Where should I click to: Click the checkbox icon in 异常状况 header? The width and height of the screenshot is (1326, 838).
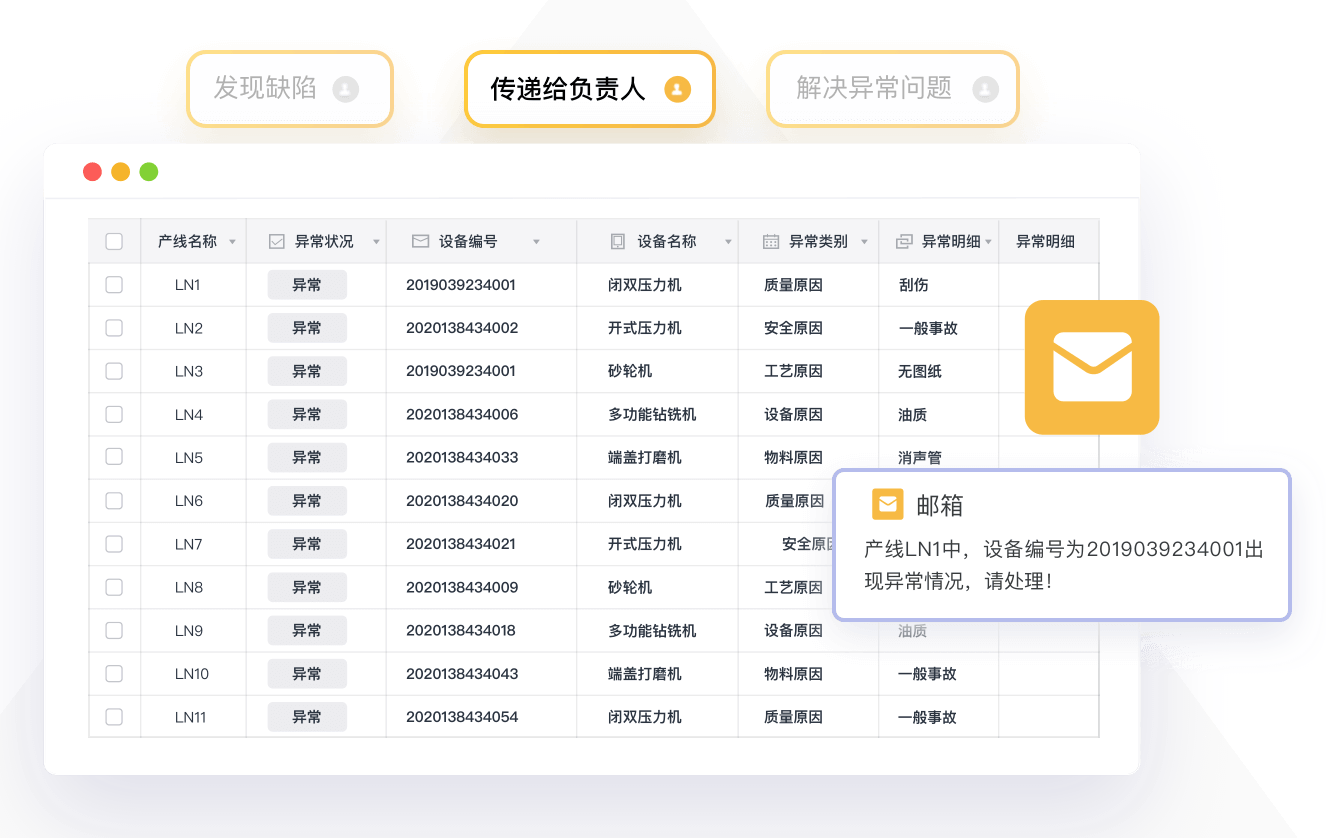pos(277,242)
